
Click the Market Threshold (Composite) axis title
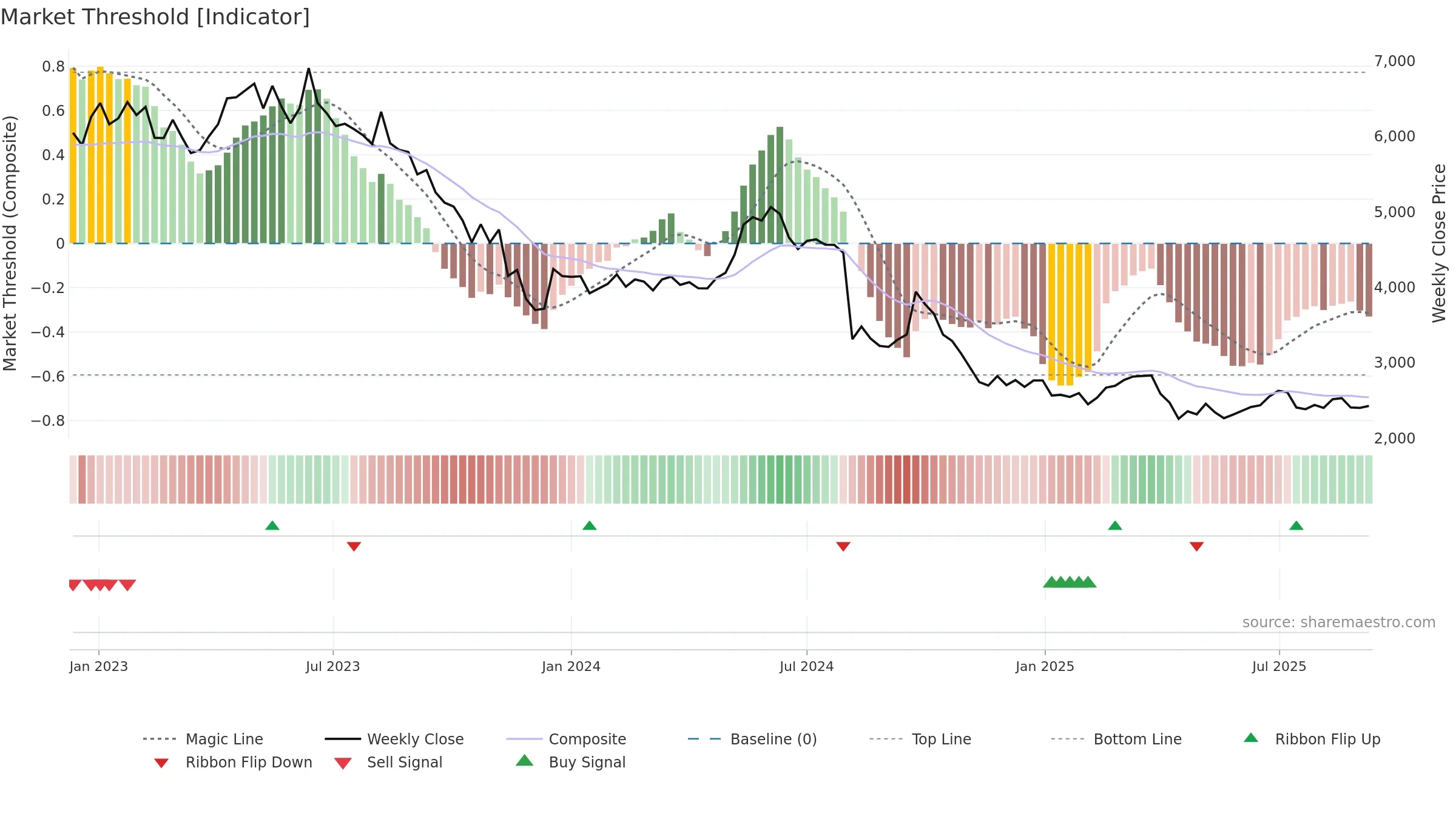pos(10,243)
